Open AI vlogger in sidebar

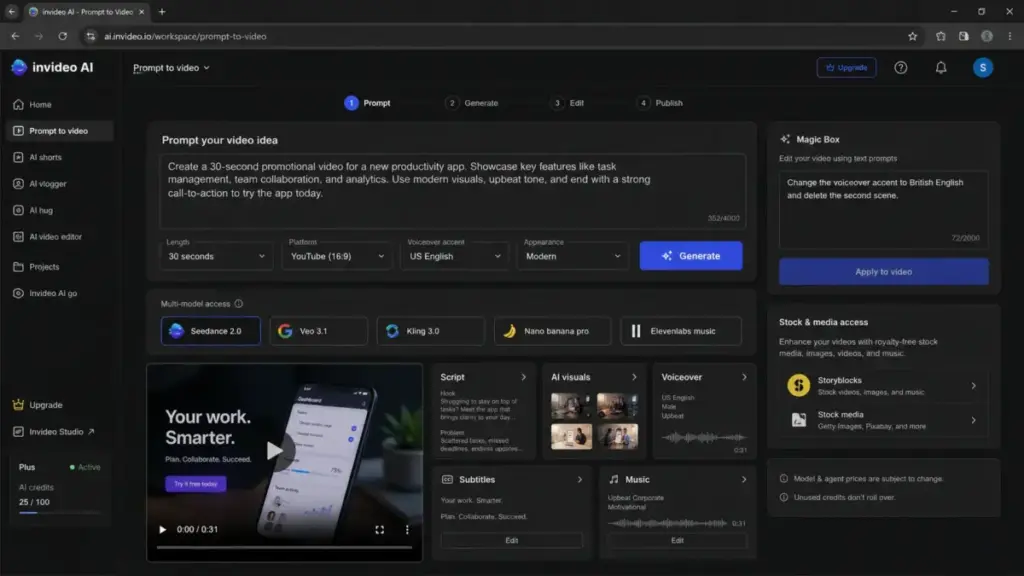pyautogui.click(x=57, y=184)
